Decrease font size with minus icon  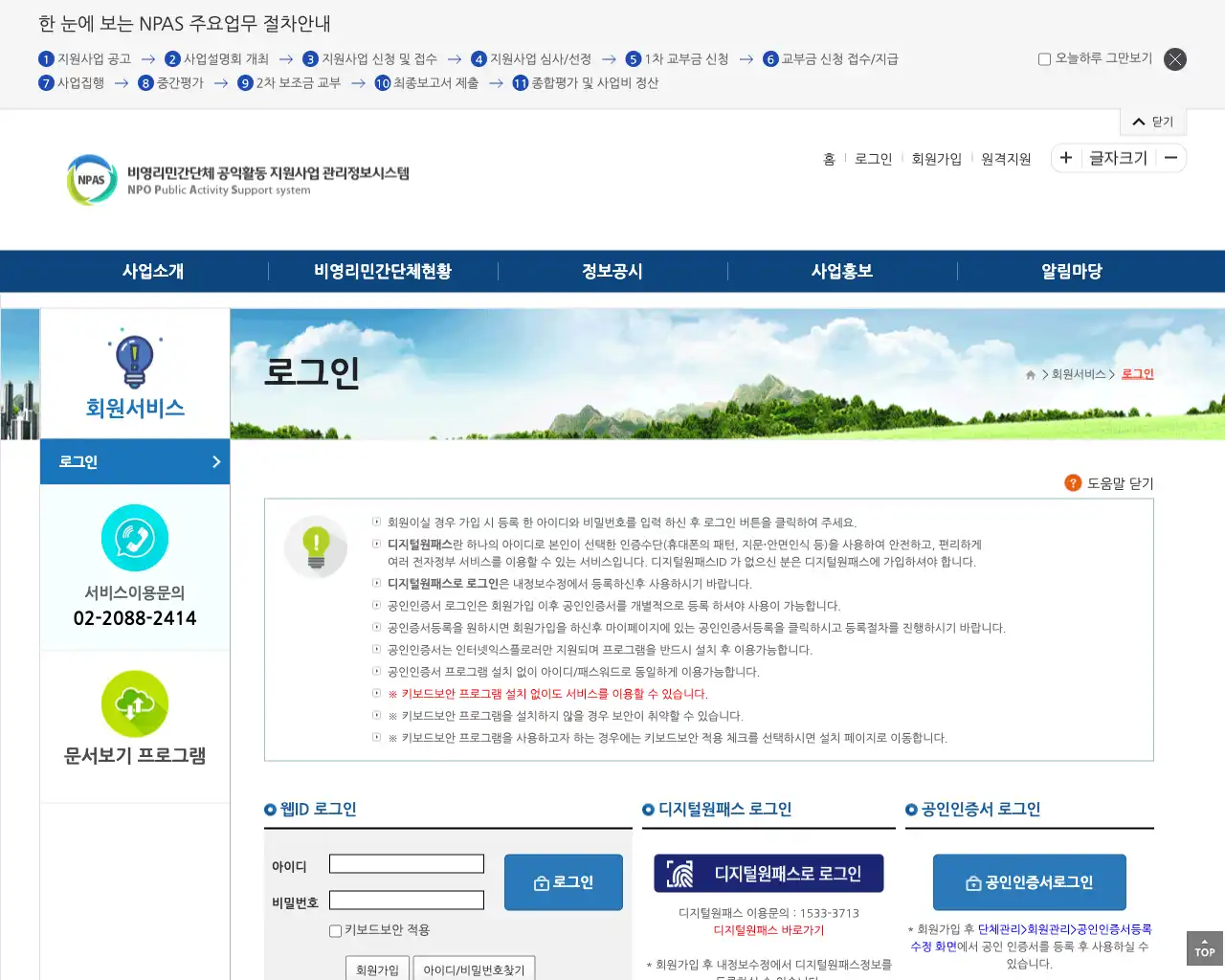(1170, 158)
